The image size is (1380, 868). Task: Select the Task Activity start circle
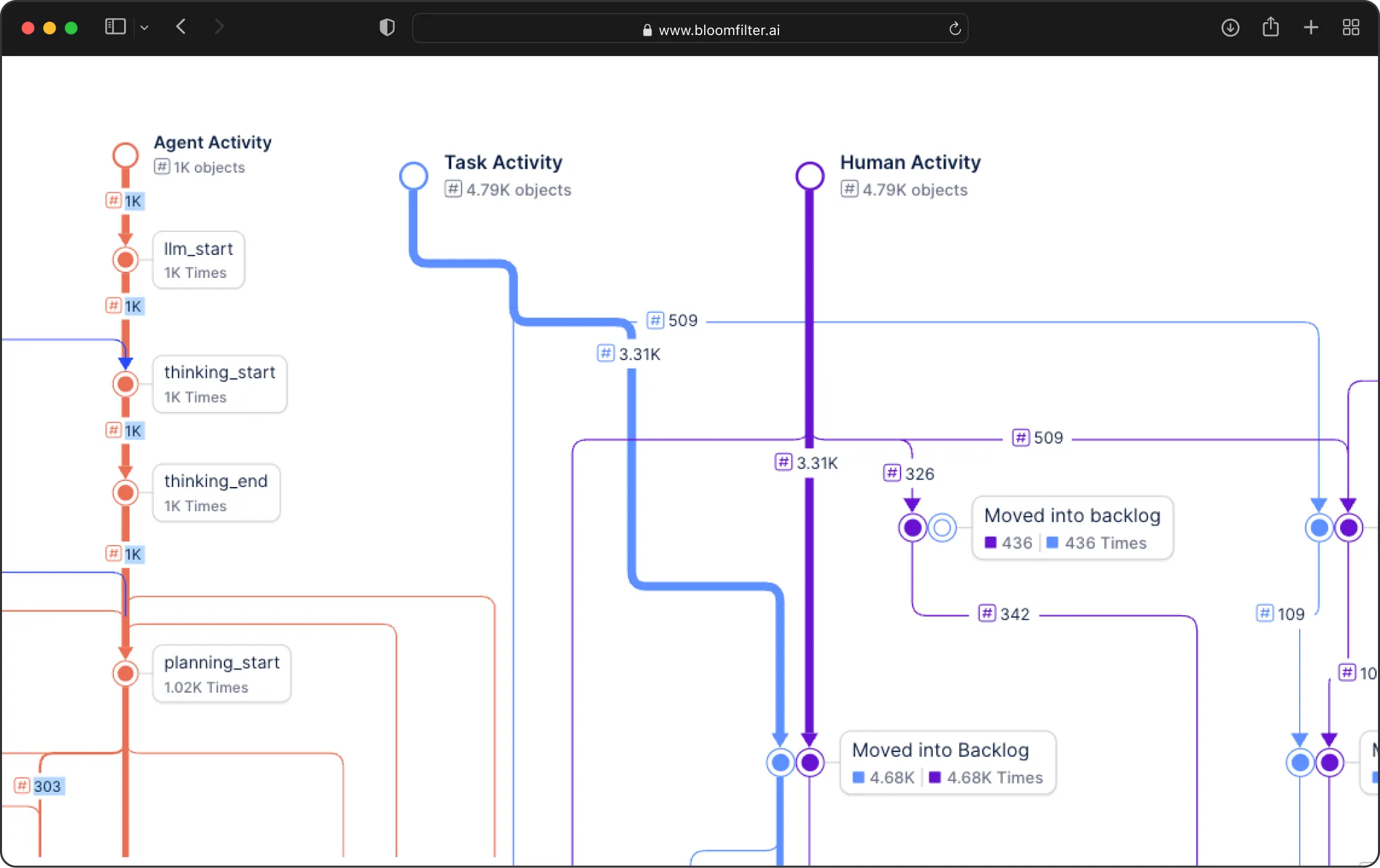(x=413, y=176)
